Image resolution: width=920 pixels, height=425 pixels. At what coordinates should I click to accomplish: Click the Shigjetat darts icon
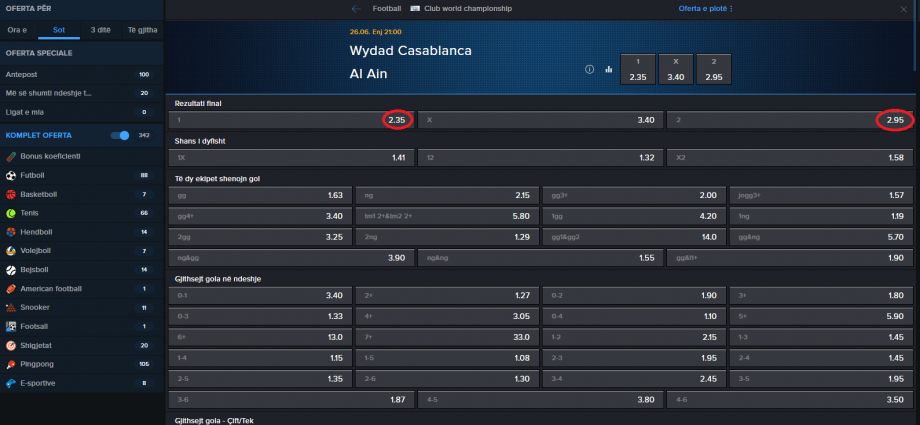(11, 345)
